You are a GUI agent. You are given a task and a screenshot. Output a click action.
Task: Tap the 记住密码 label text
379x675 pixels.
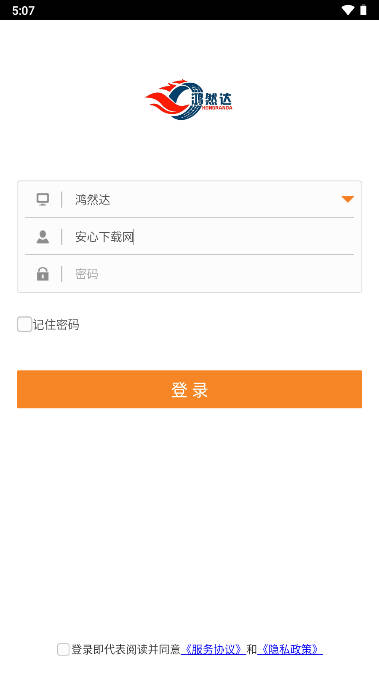coord(56,325)
